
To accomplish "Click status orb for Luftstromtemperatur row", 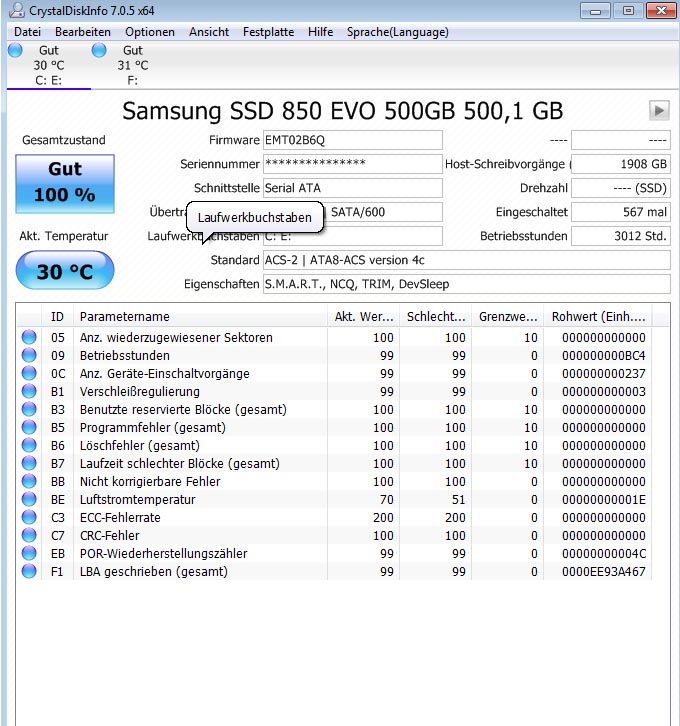I will tap(29, 499).
